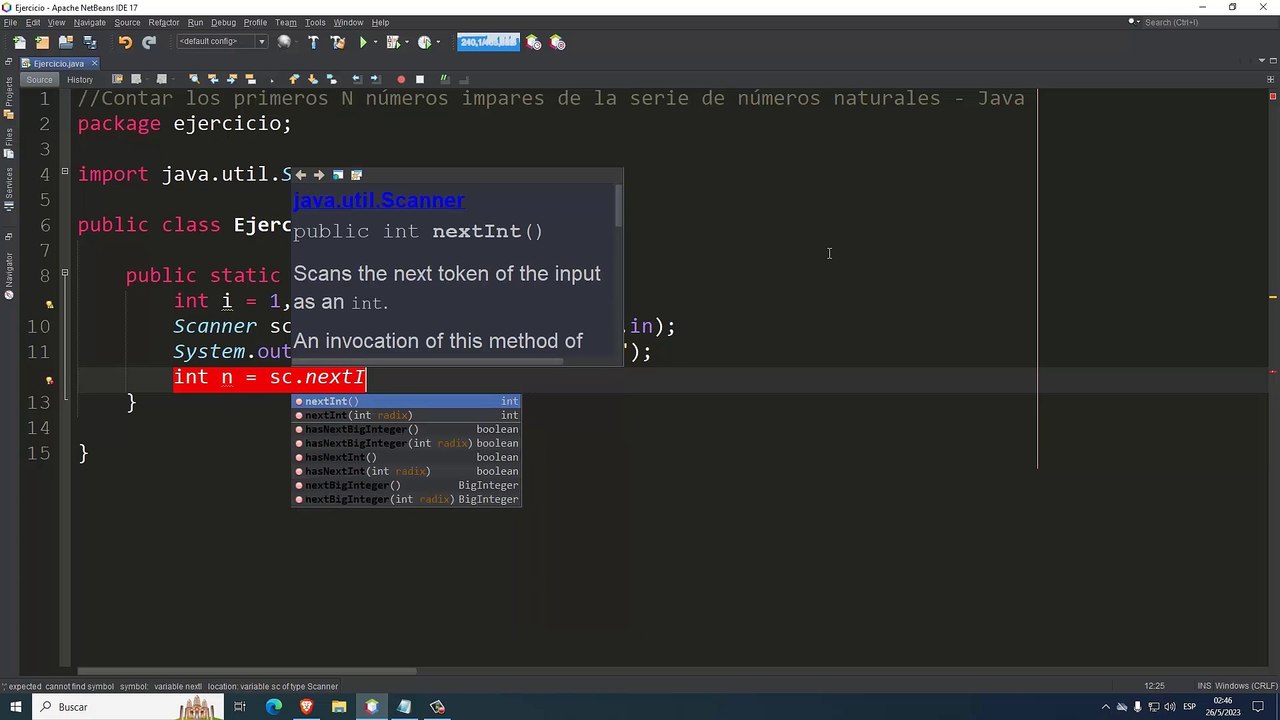The width and height of the screenshot is (1280, 720).
Task: Click the Save All icon
Action: (x=90, y=42)
